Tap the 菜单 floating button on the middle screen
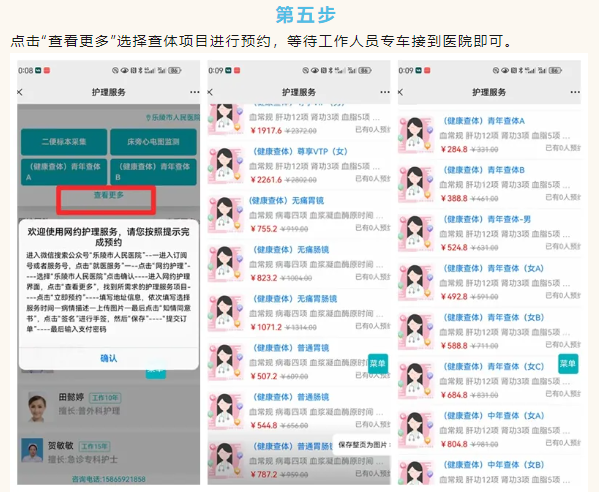599x492 pixels. (x=377, y=363)
